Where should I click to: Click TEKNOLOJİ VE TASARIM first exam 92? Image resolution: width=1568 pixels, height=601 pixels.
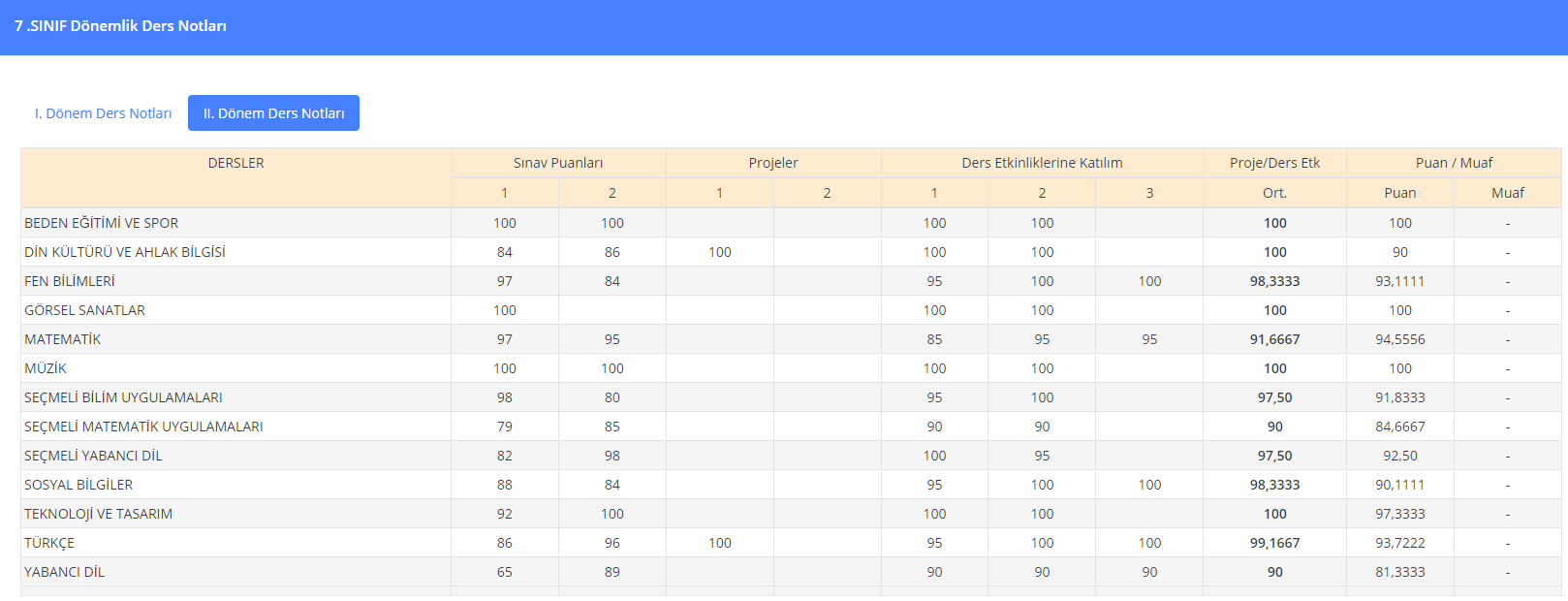pyautogui.click(x=505, y=514)
